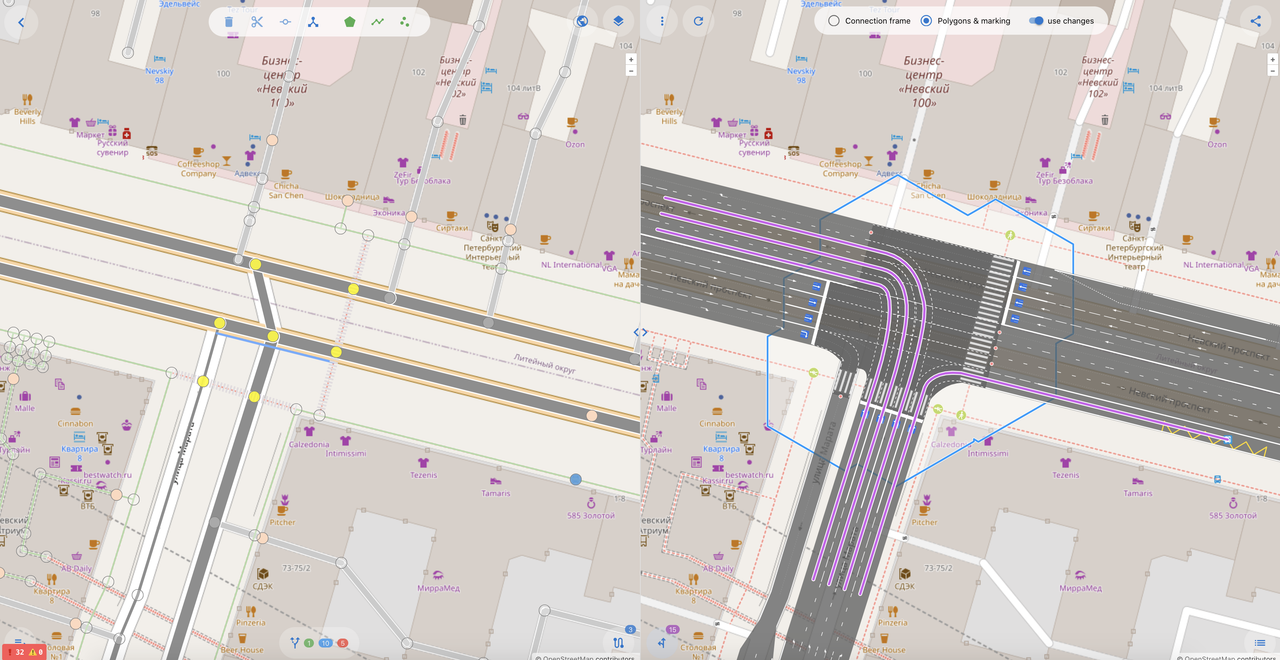
Task: Choose the add node on line tool
Action: point(285,21)
